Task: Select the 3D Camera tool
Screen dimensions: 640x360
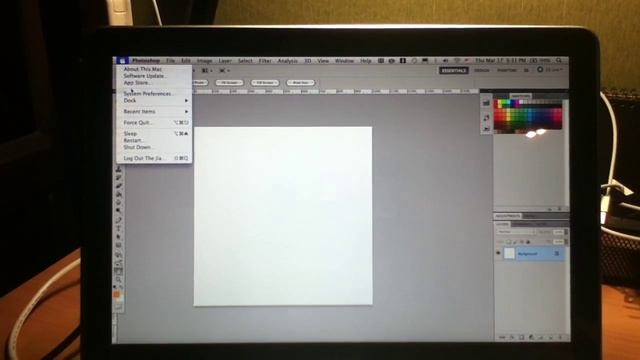Action: (x=118, y=263)
